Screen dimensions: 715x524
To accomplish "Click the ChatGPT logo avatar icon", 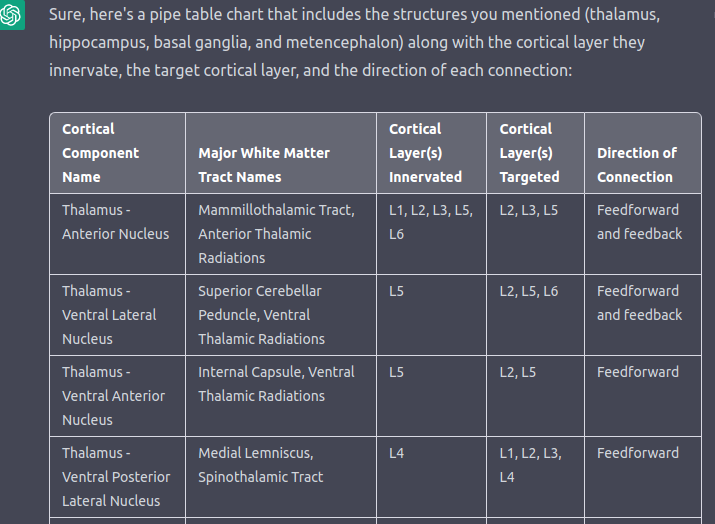I will click(11, 15).
